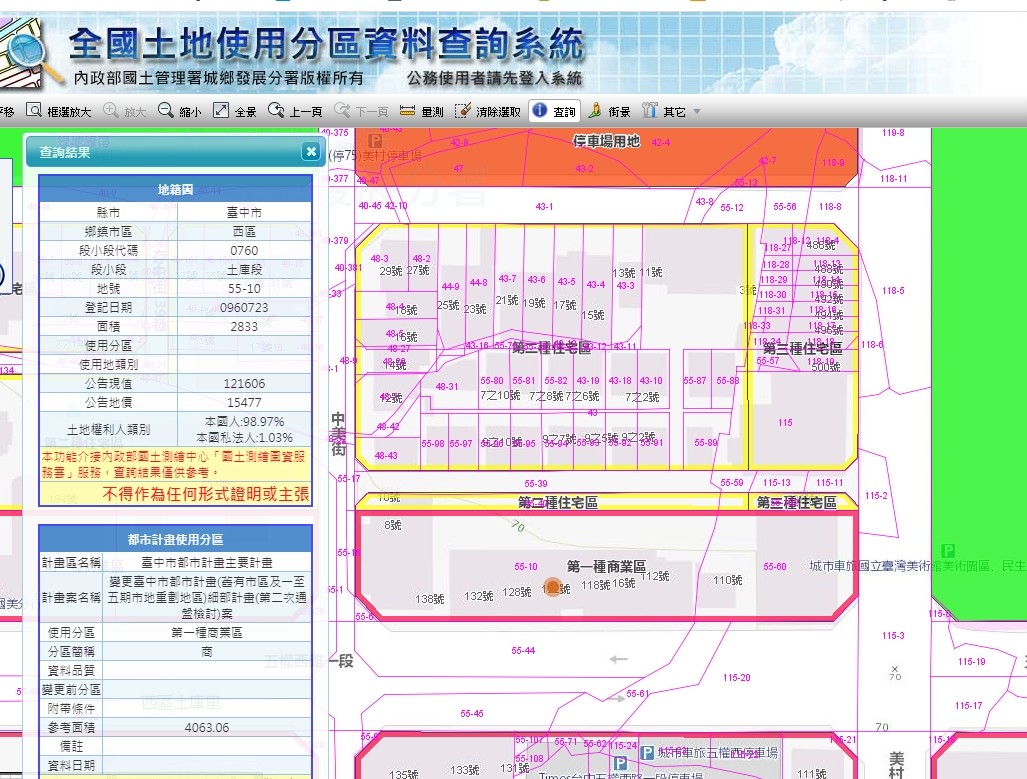Click 清除選取 to clear selection
This screenshot has height=779, width=1027.
point(487,111)
